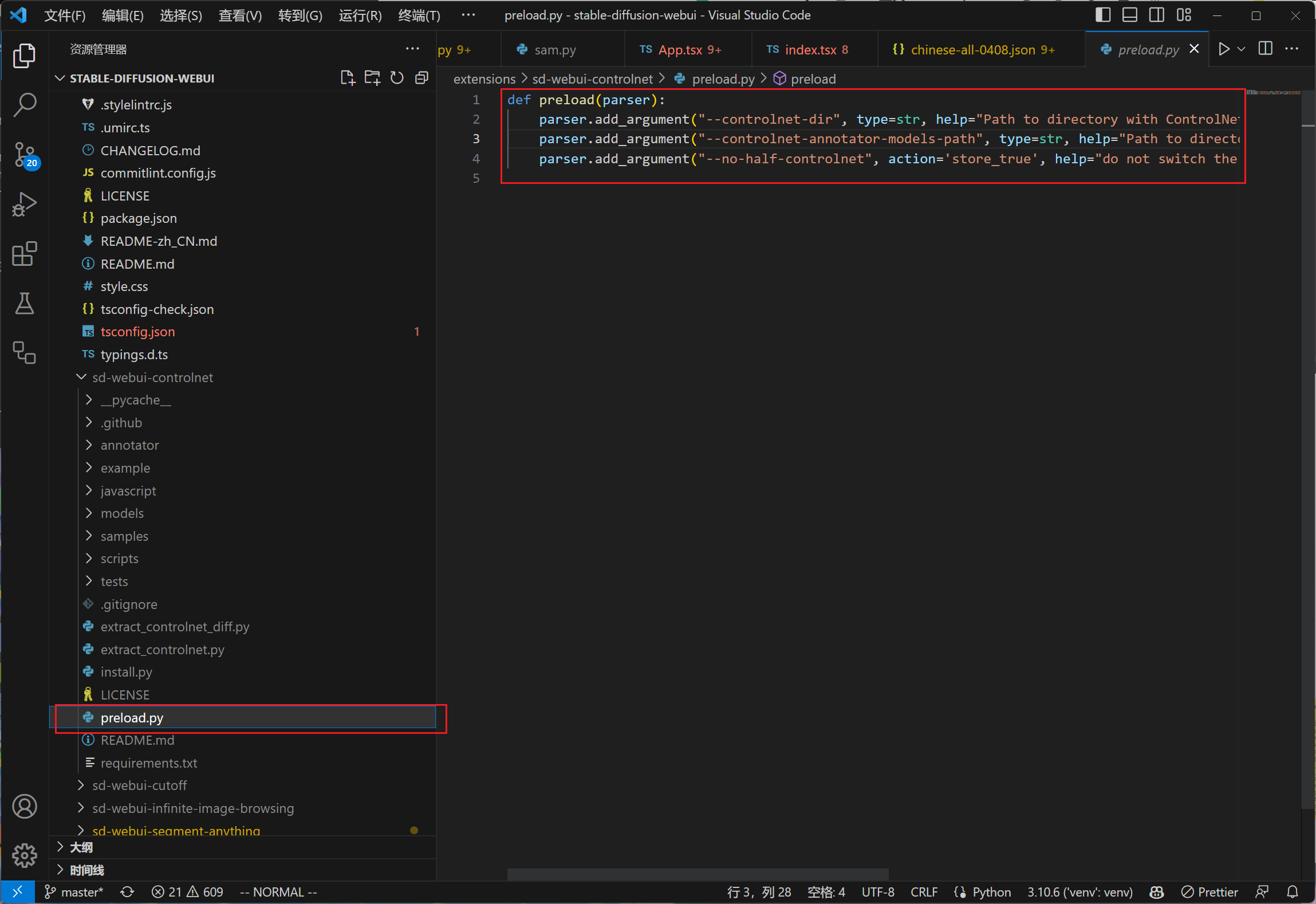This screenshot has height=904, width=1316.
Task: Toggle the bottom panel layout
Action: [1129, 15]
